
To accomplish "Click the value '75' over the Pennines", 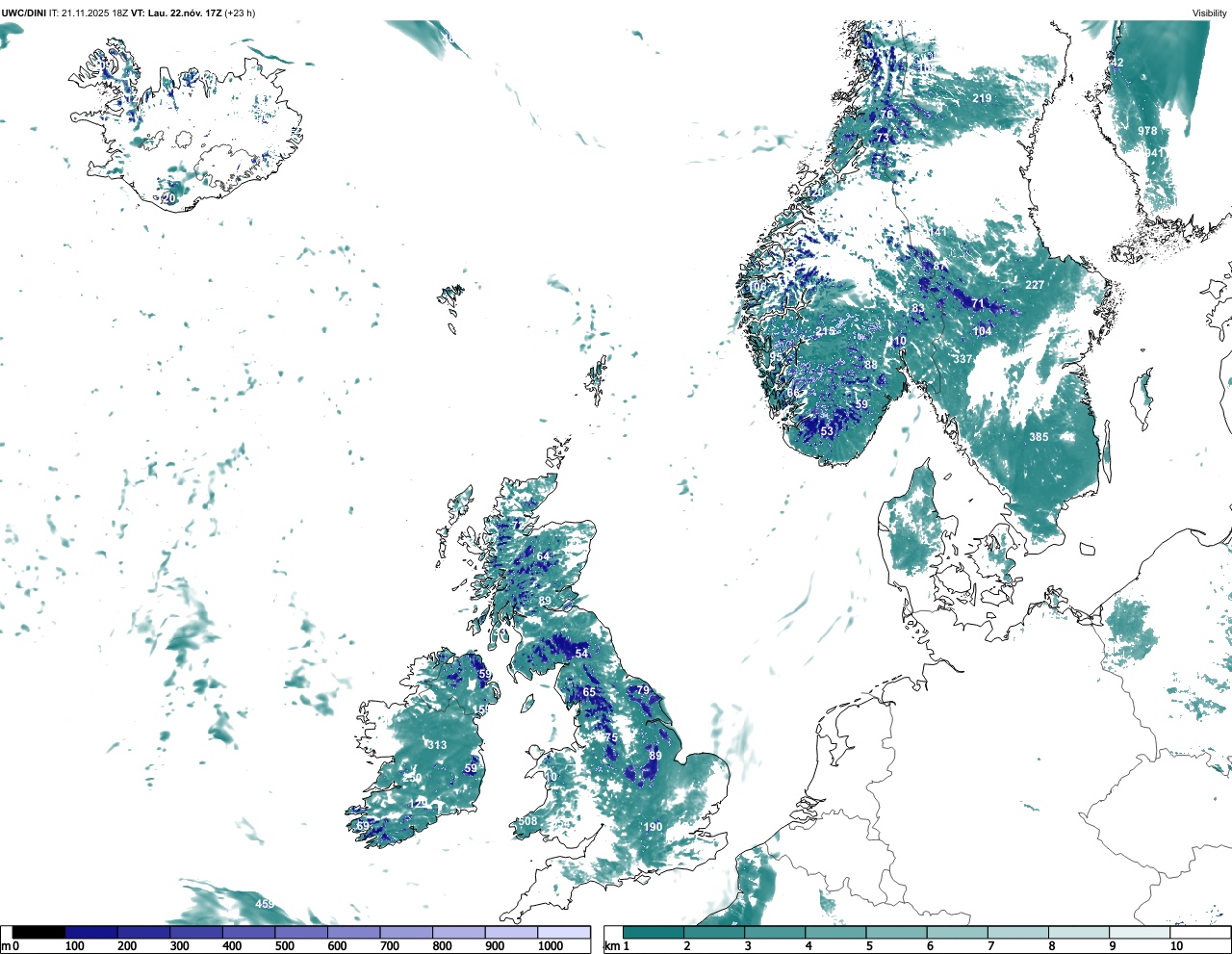I will 611,737.
